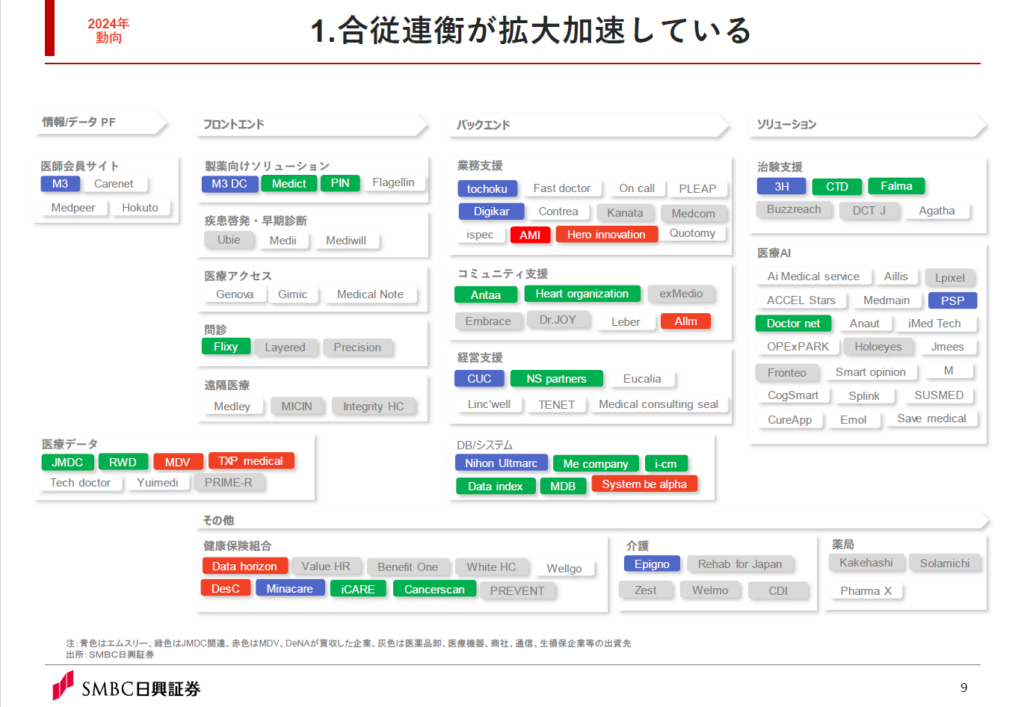Viewport: 1024px width, 707px height.
Task: Click the Carenet label
Action: 114,184
